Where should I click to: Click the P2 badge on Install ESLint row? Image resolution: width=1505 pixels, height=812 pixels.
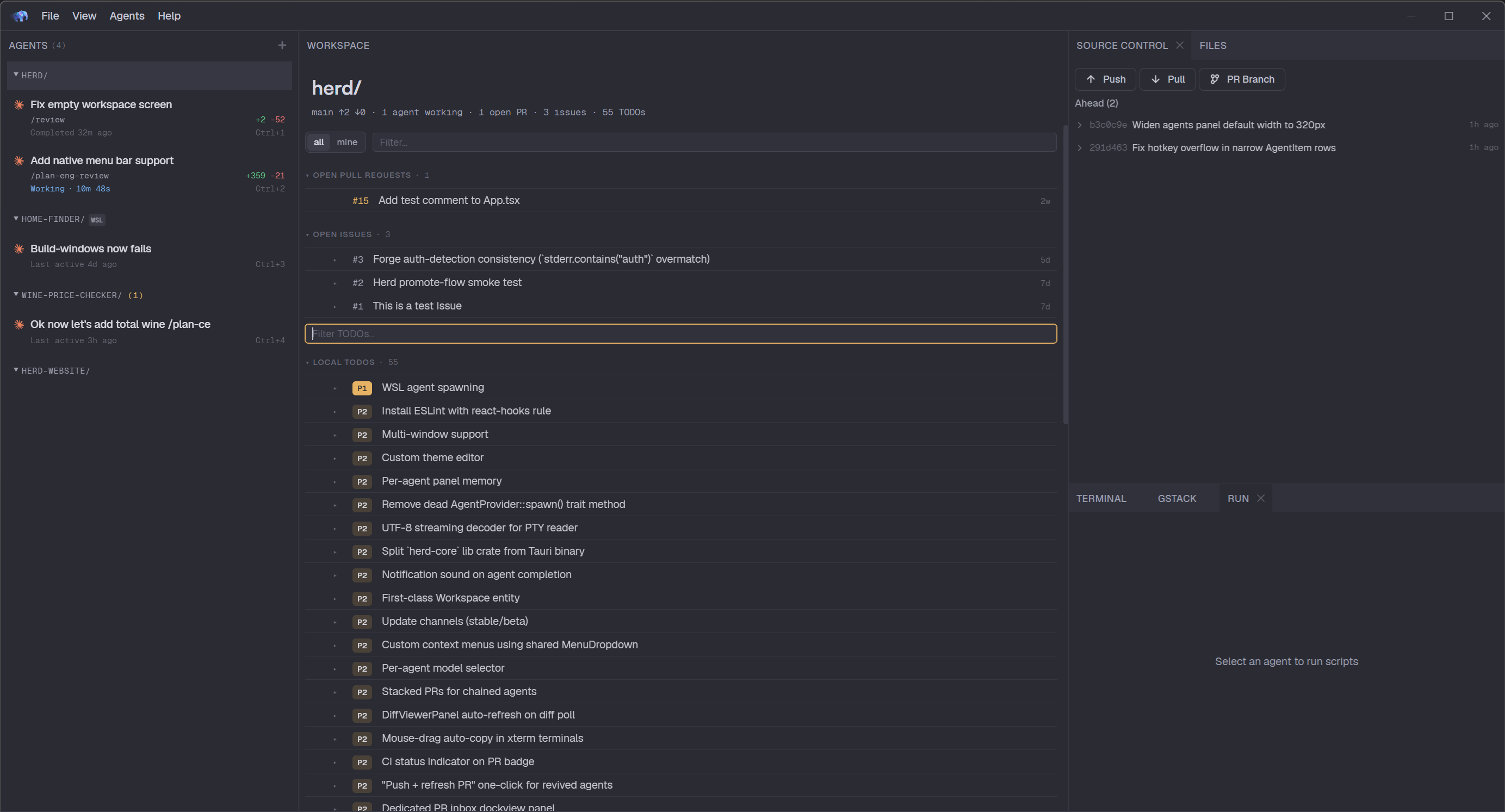(362, 411)
